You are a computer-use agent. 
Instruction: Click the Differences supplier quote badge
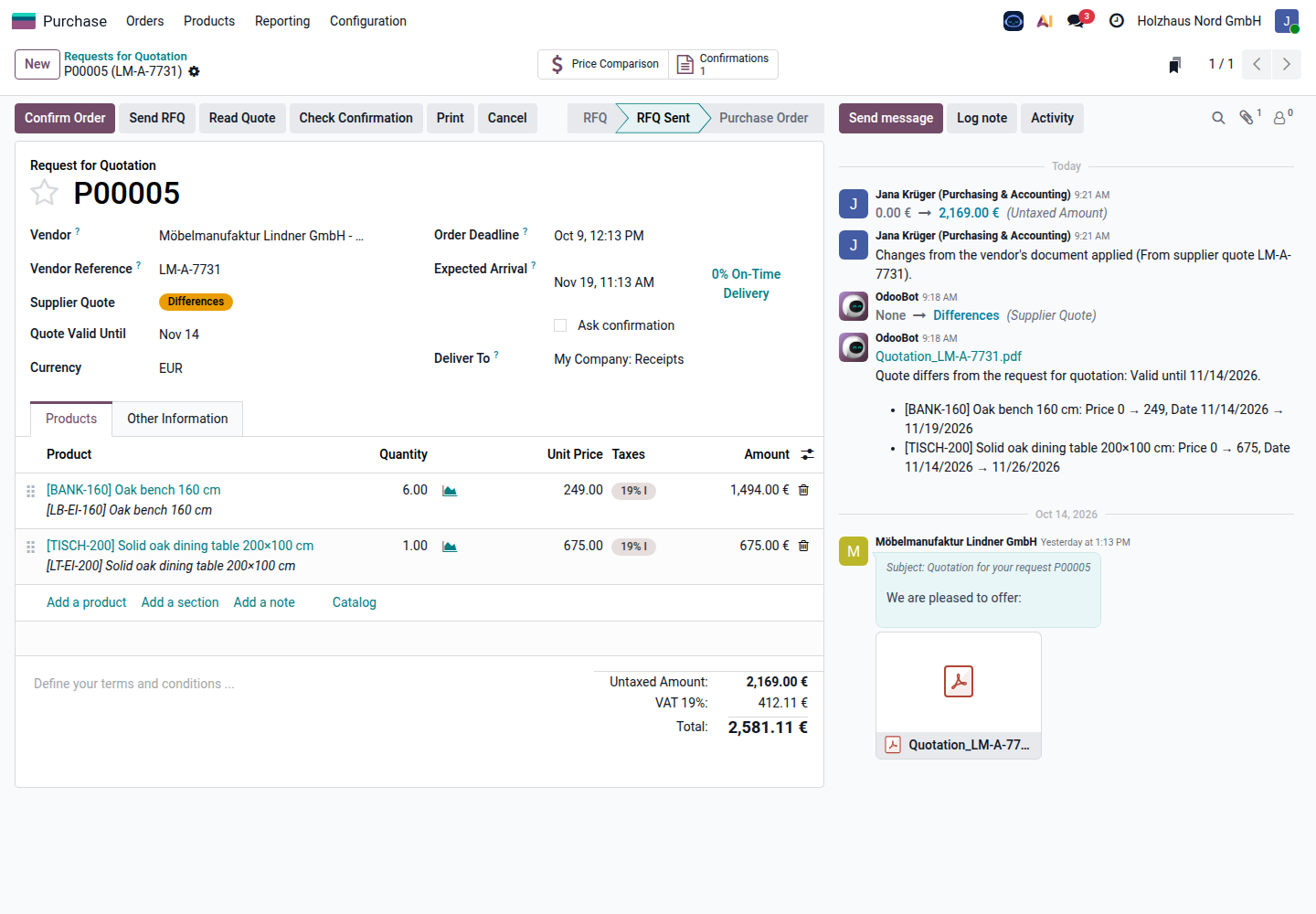pyautogui.click(x=196, y=302)
